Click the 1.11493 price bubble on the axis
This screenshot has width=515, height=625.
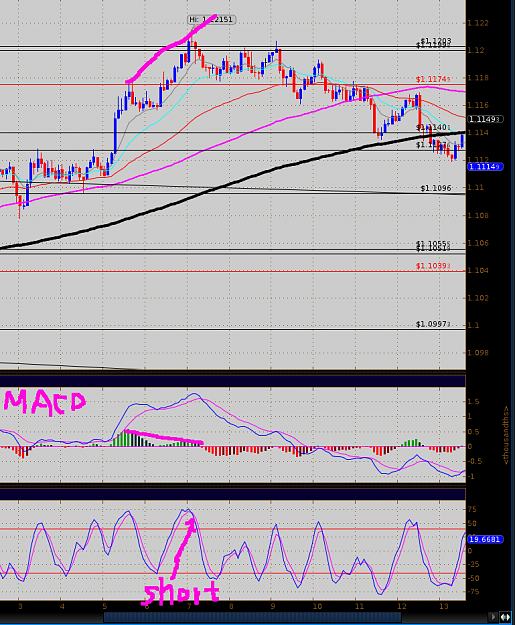click(x=485, y=119)
